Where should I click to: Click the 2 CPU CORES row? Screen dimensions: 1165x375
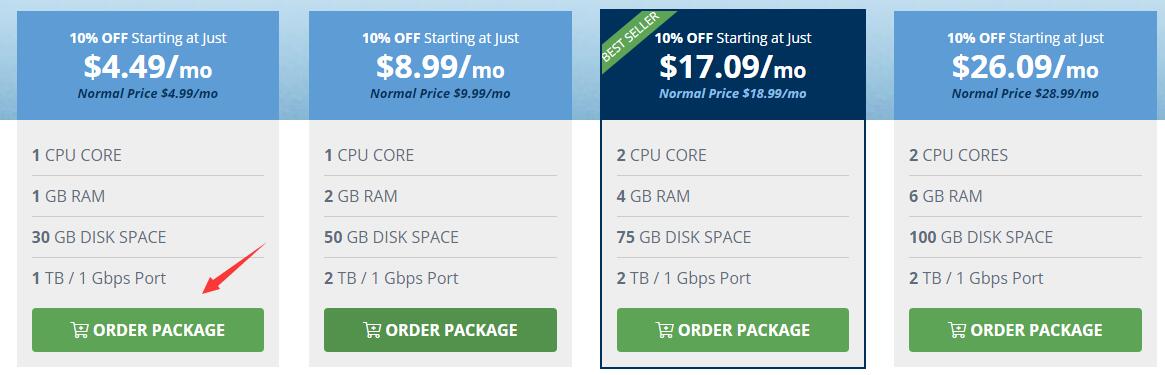click(x=1025, y=155)
